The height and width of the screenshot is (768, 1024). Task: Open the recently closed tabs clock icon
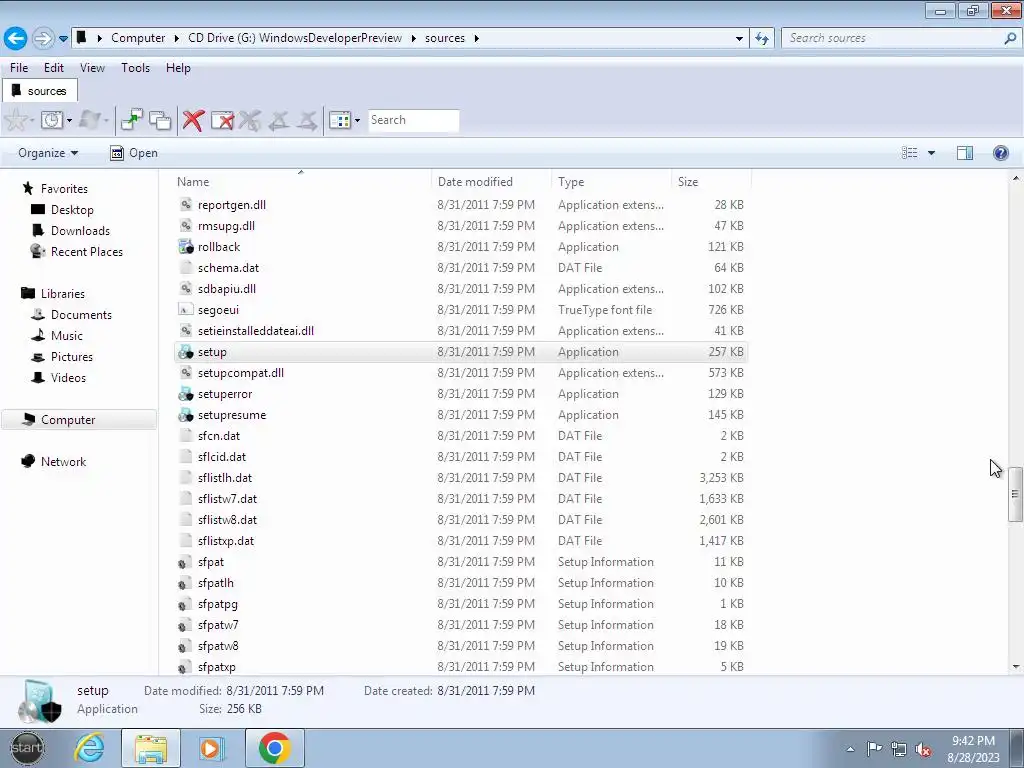[x=52, y=120]
